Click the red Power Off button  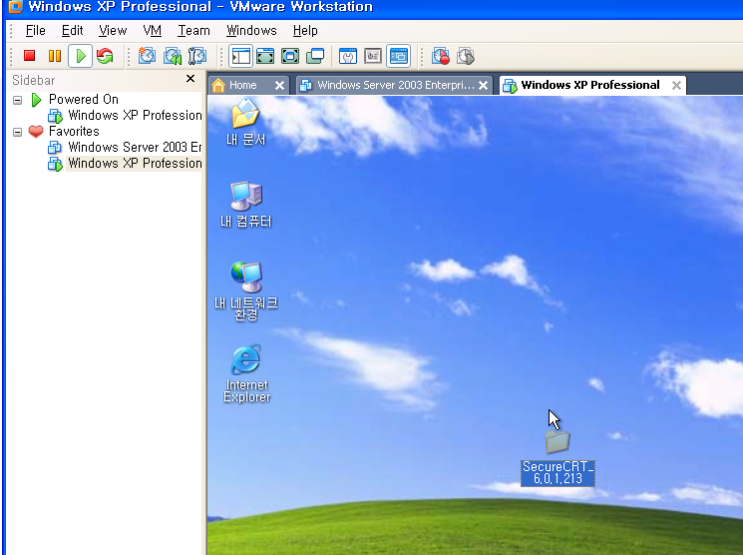click(x=29, y=56)
